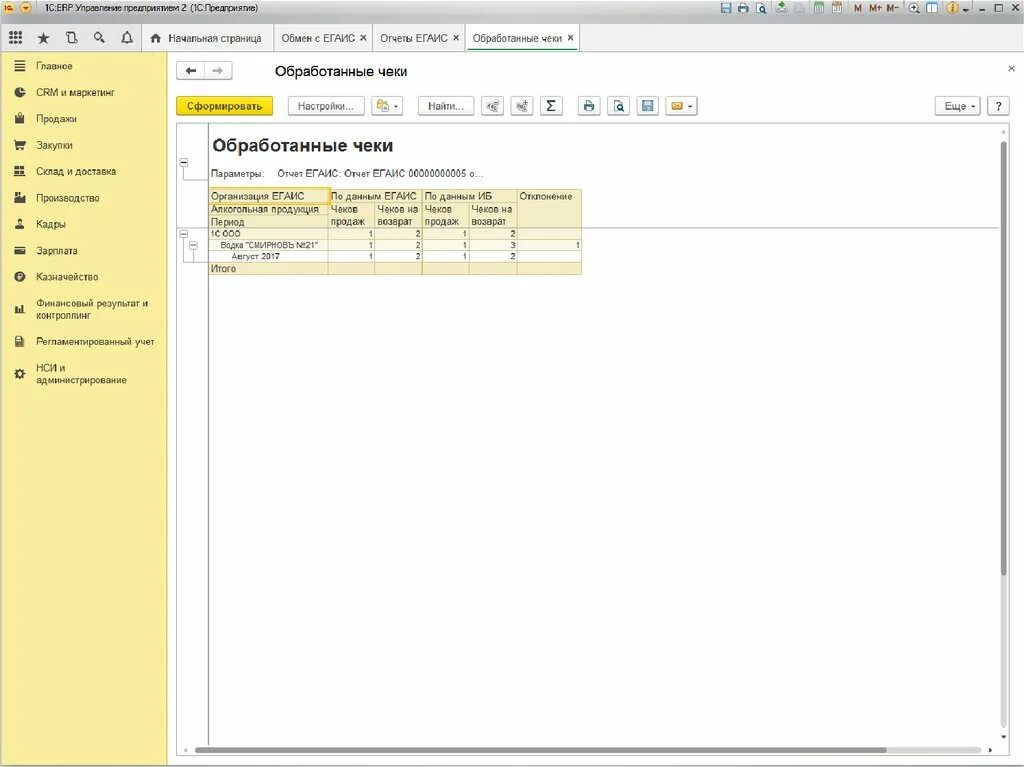Click the Print preview icon in title bar
Screen dimensions: 1024x767
click(x=761, y=8)
